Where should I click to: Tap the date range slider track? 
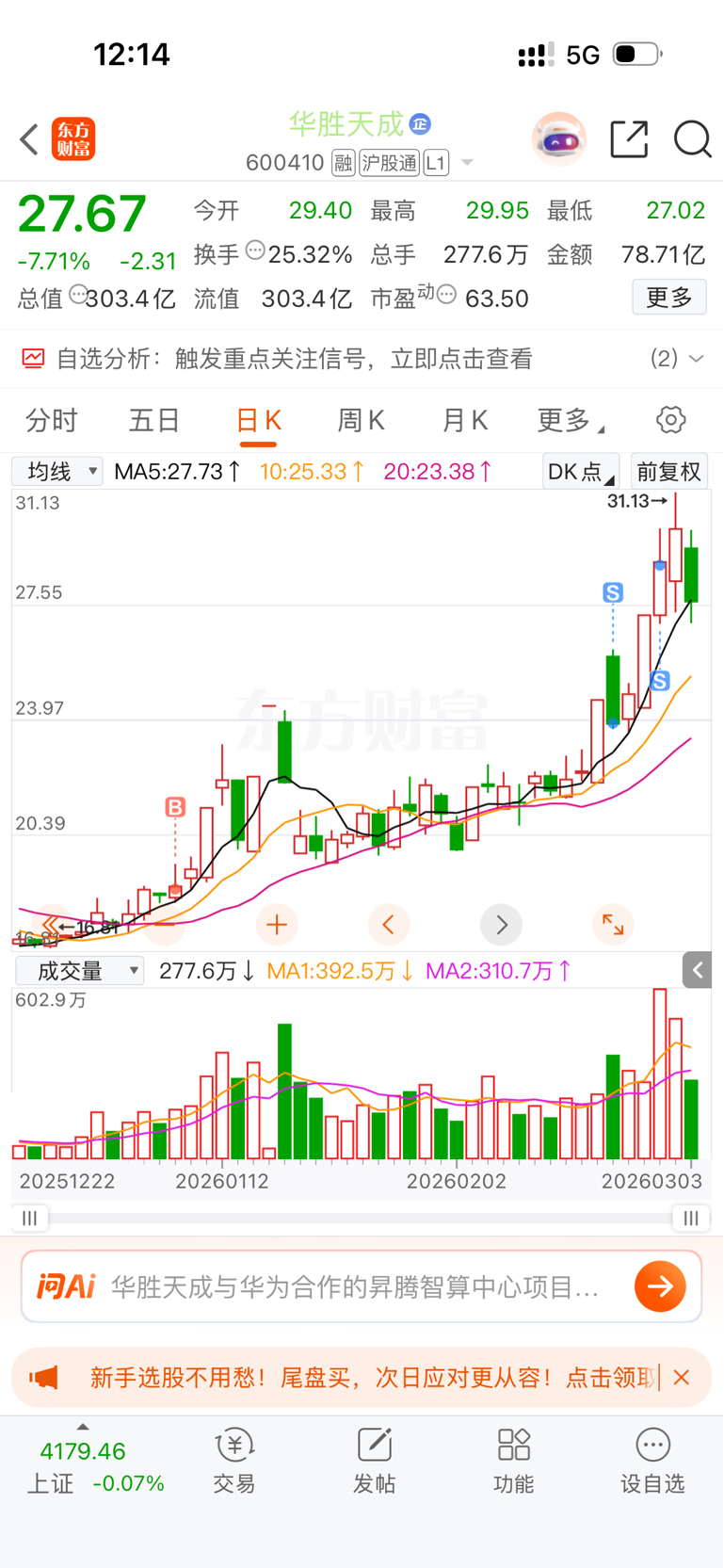(361, 1219)
